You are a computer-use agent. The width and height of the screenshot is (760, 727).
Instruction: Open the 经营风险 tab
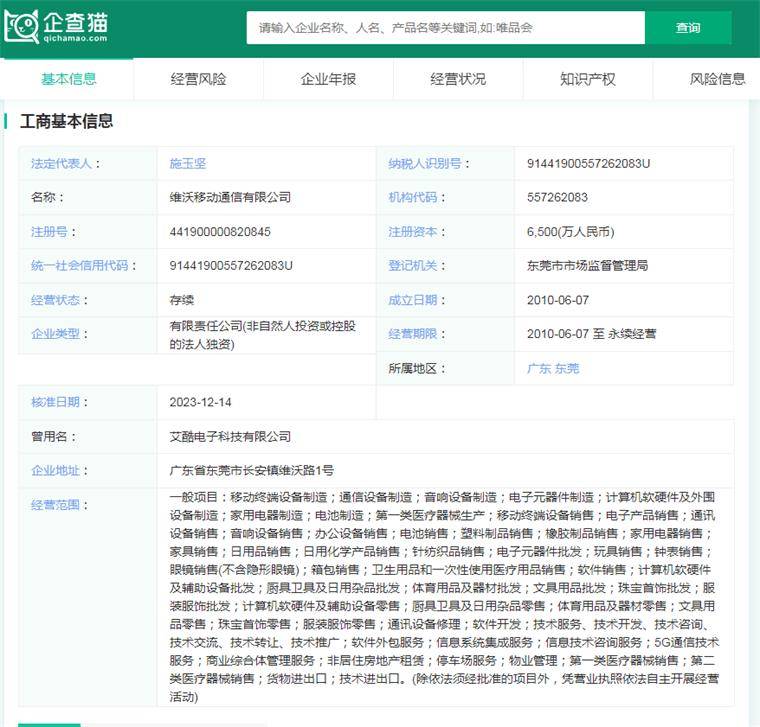point(198,79)
